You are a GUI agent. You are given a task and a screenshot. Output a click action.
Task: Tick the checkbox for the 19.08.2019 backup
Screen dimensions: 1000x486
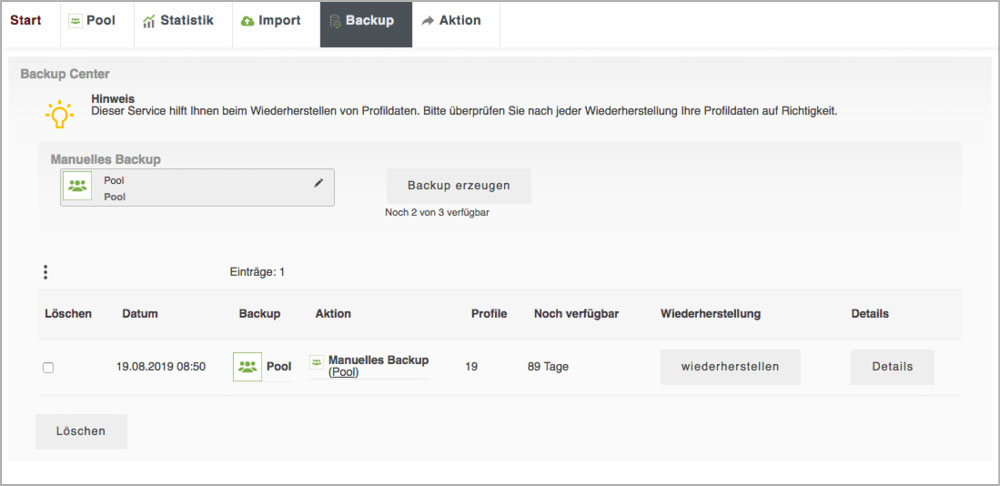(x=48, y=368)
